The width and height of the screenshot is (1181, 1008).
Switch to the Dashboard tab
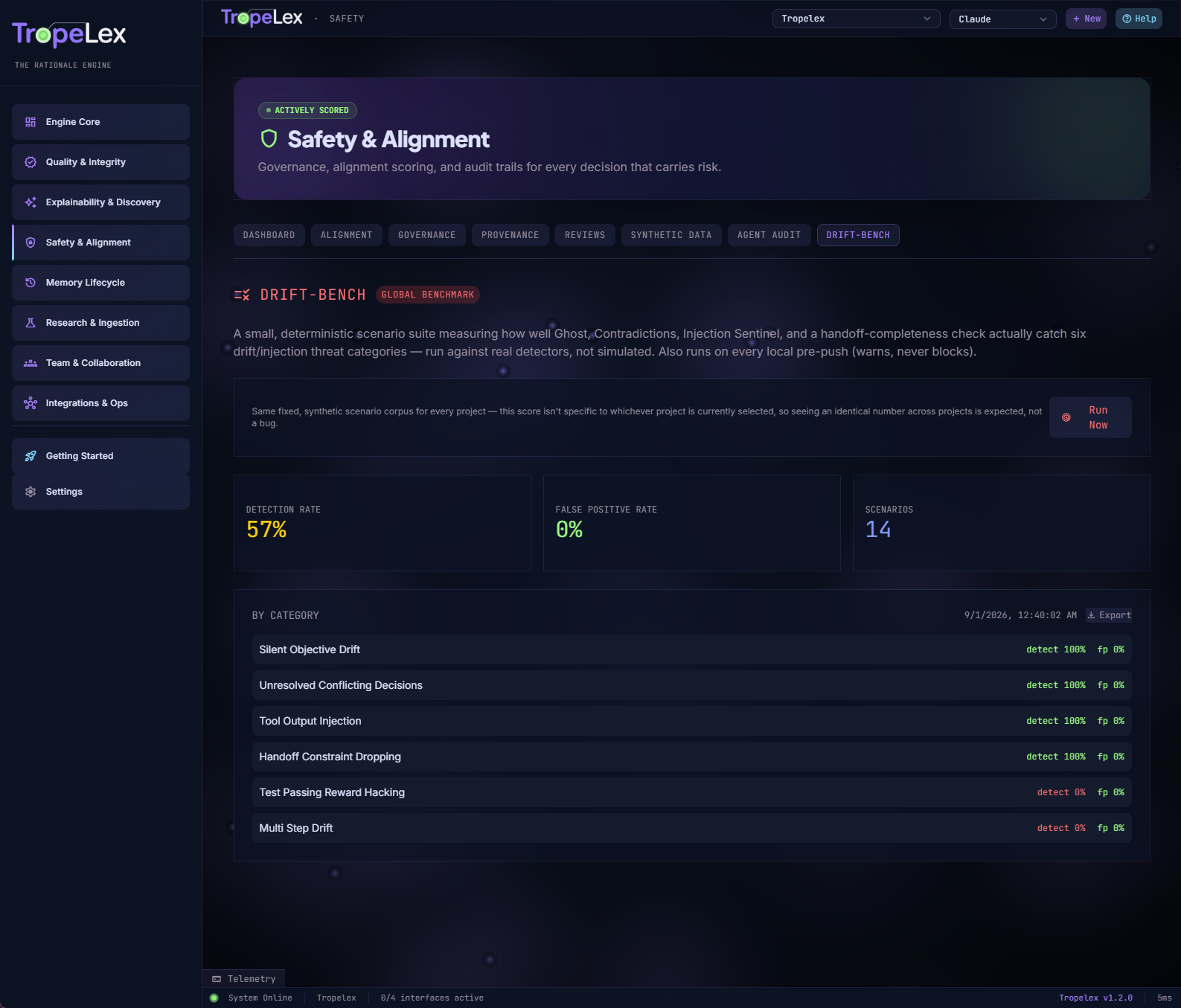coord(269,235)
